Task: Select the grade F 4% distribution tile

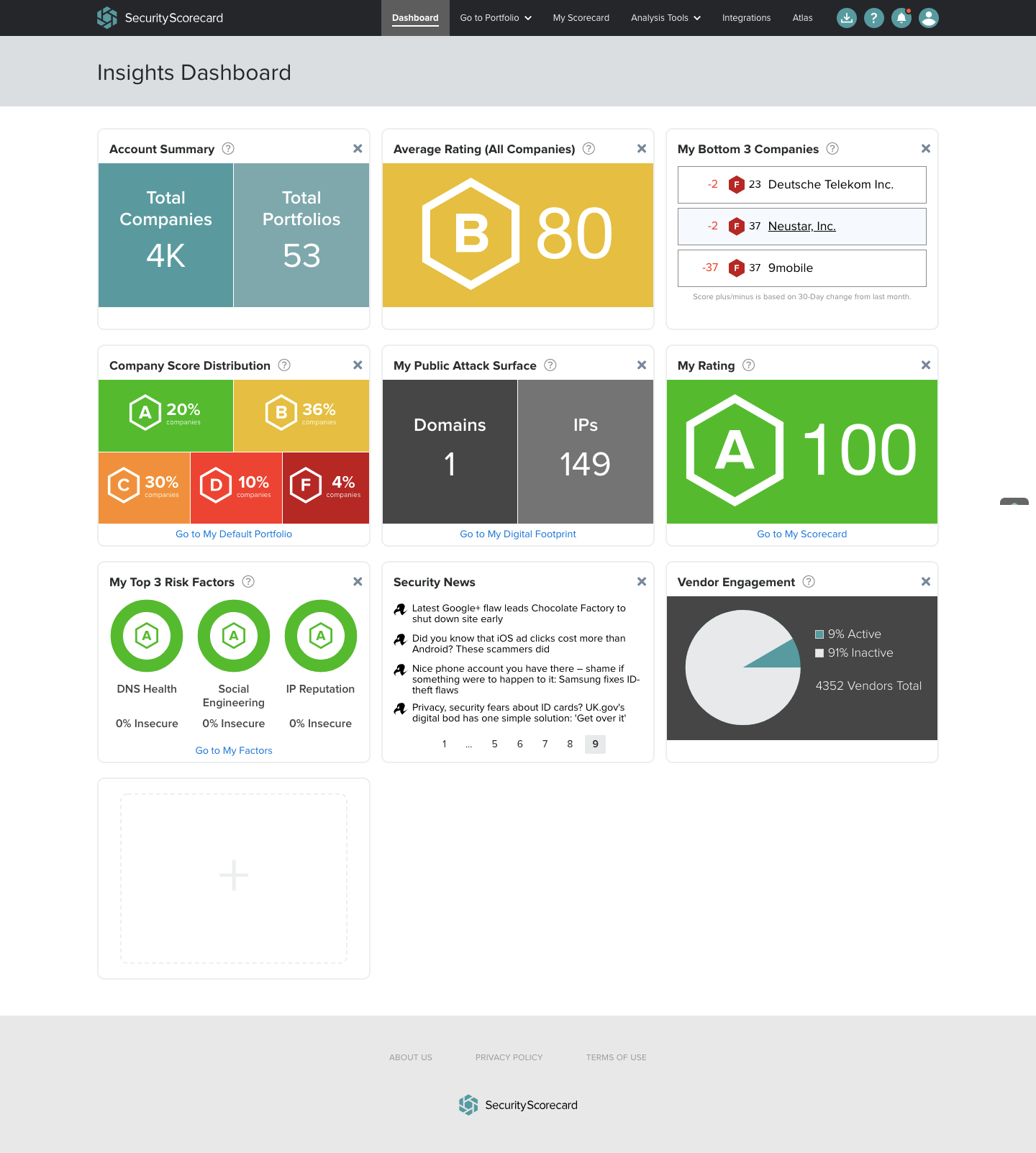Action: 326,487
